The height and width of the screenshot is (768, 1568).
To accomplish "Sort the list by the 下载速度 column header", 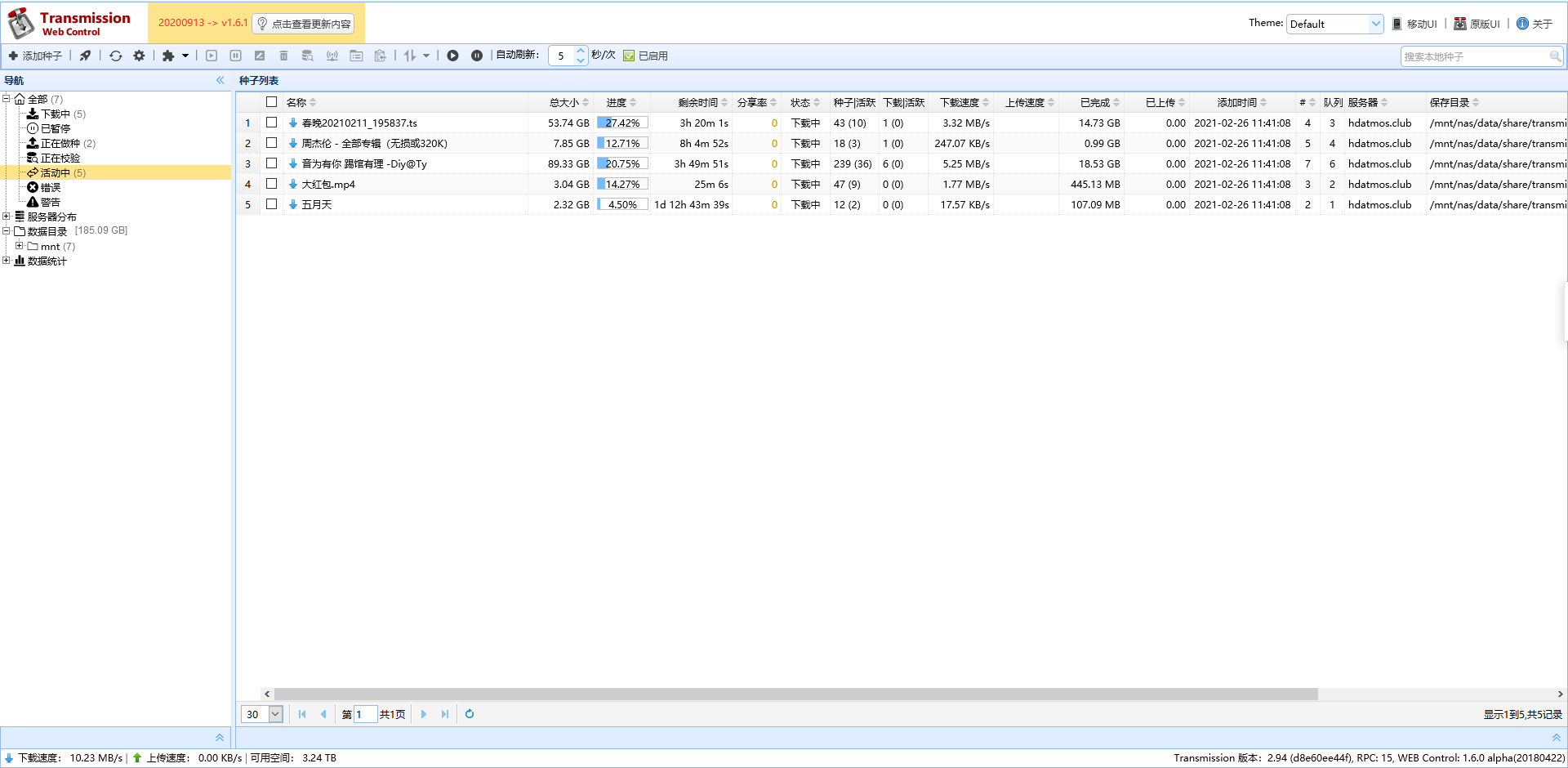I will tap(960, 102).
